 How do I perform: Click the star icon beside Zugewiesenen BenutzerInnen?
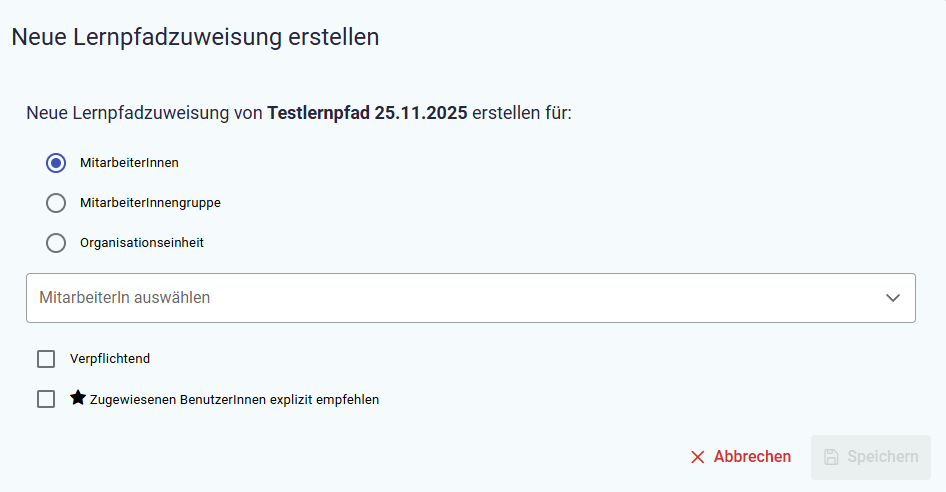(x=78, y=398)
